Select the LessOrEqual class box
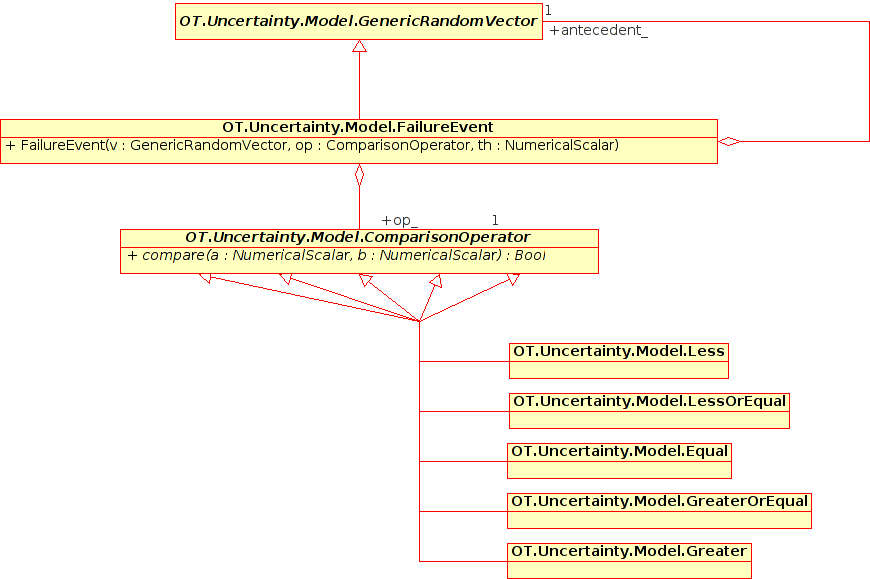The image size is (870, 579). [x=649, y=410]
